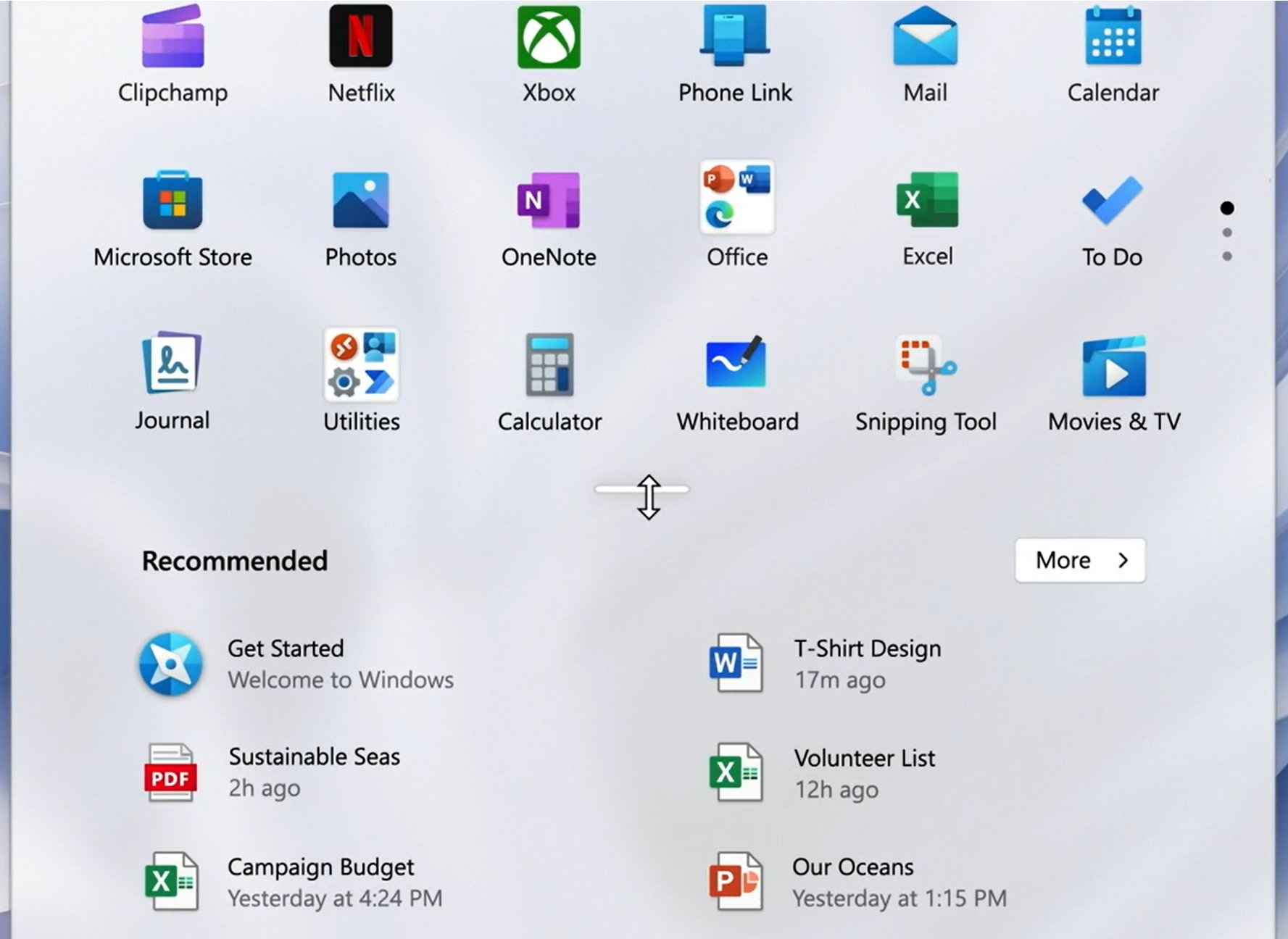Switch to third pinned apps page dot
The width and height of the screenshot is (1288, 939).
[x=1227, y=256]
